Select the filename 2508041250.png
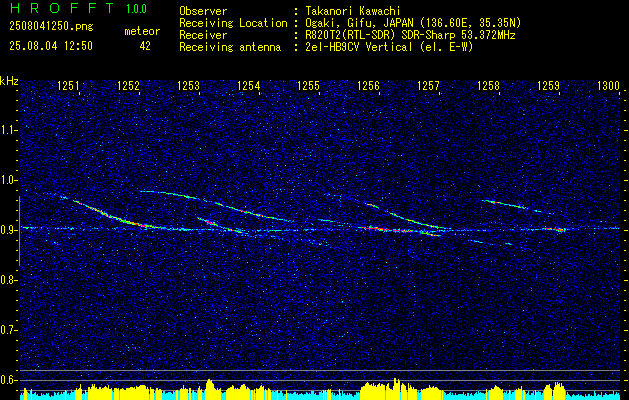The image size is (629, 400). pyautogui.click(x=51, y=27)
